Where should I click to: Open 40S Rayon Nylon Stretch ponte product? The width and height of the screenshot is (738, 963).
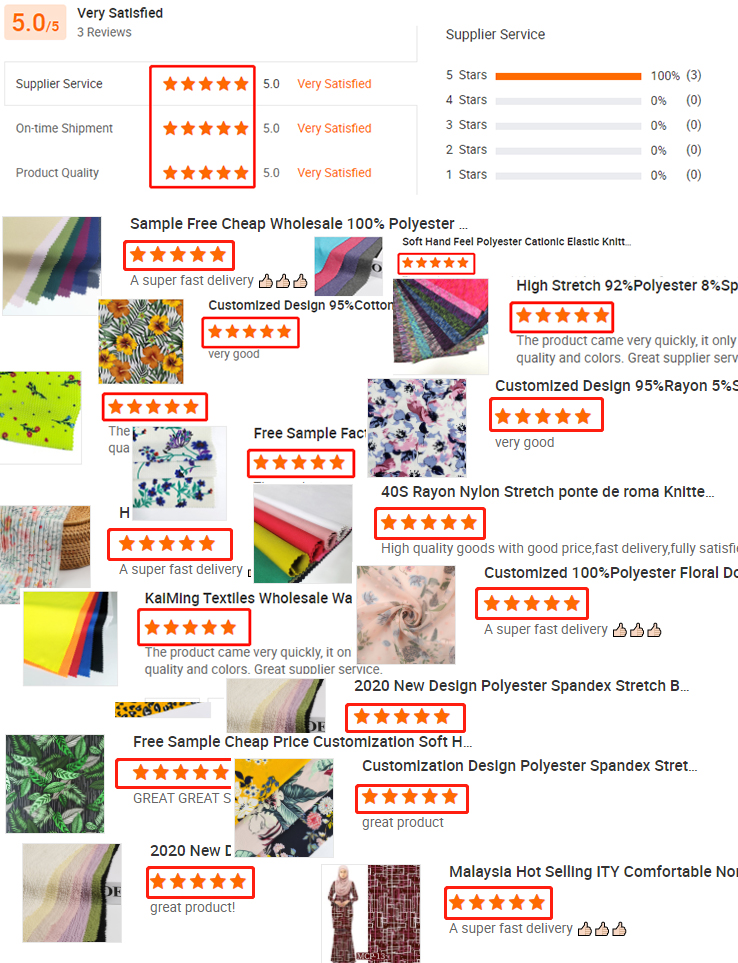tap(547, 492)
